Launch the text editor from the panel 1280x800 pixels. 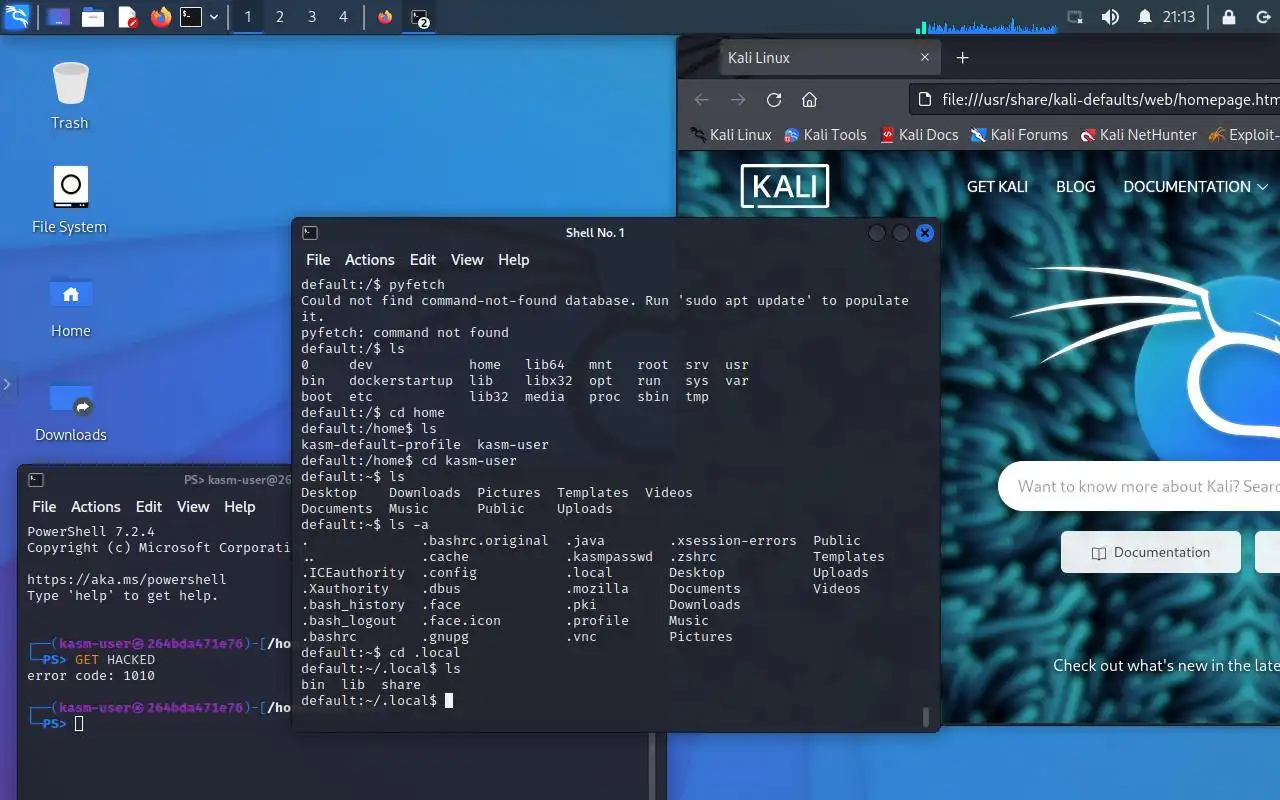click(x=127, y=17)
